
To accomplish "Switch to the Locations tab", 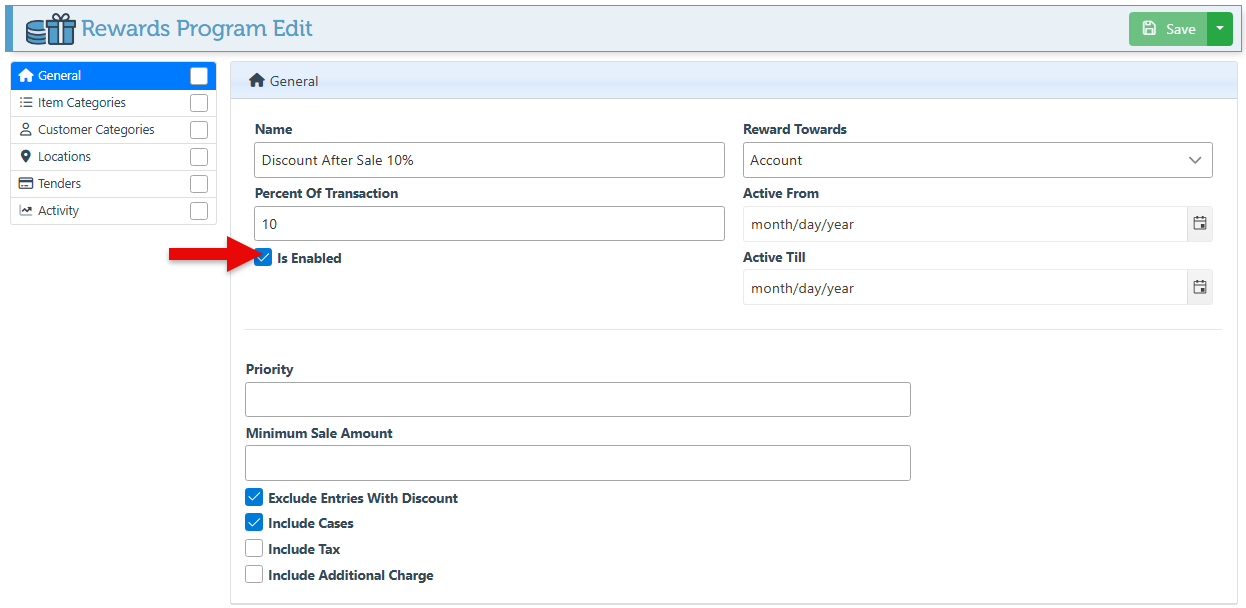I will 65,157.
